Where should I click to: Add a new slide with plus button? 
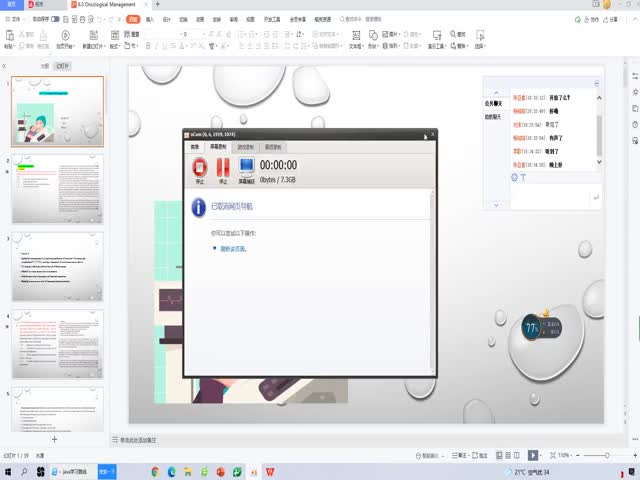54,440
